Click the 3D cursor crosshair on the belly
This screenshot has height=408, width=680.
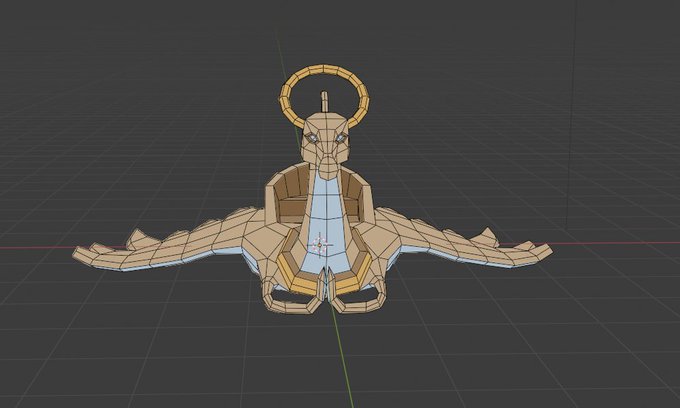[320, 245]
